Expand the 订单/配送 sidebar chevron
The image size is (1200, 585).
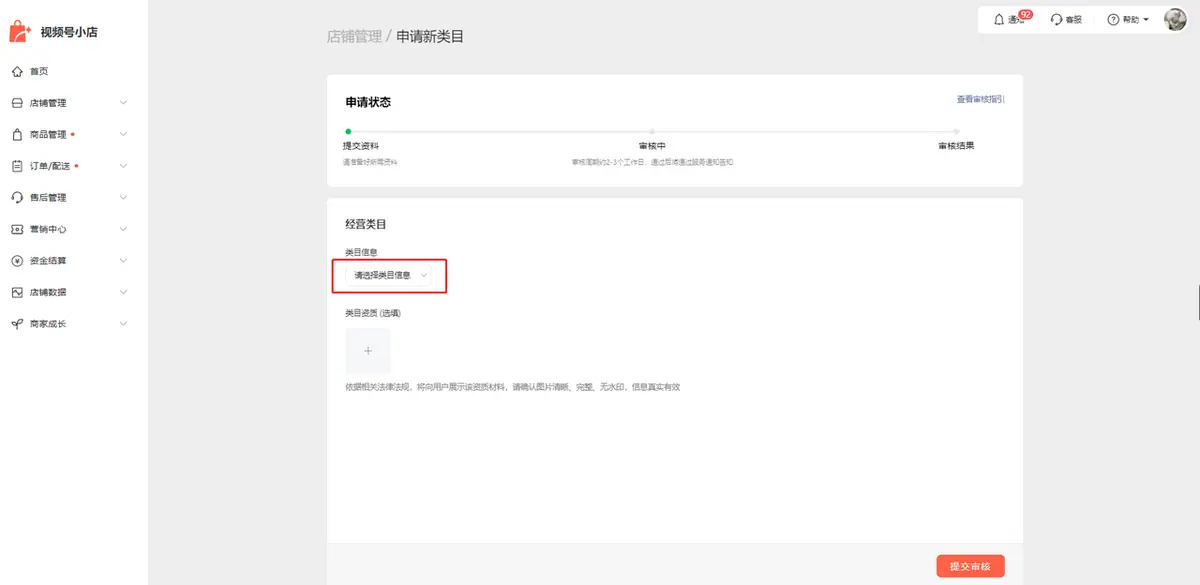click(123, 166)
